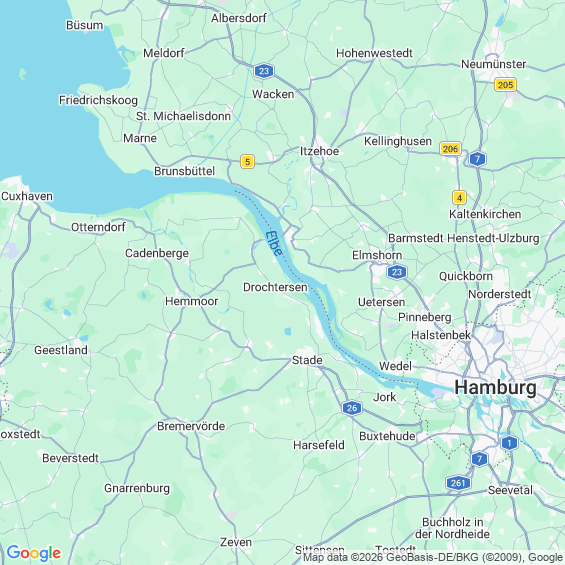Image resolution: width=565 pixels, height=565 pixels.
Task: Click the A1 highway shield south of Hamburg
Action: [x=509, y=443]
